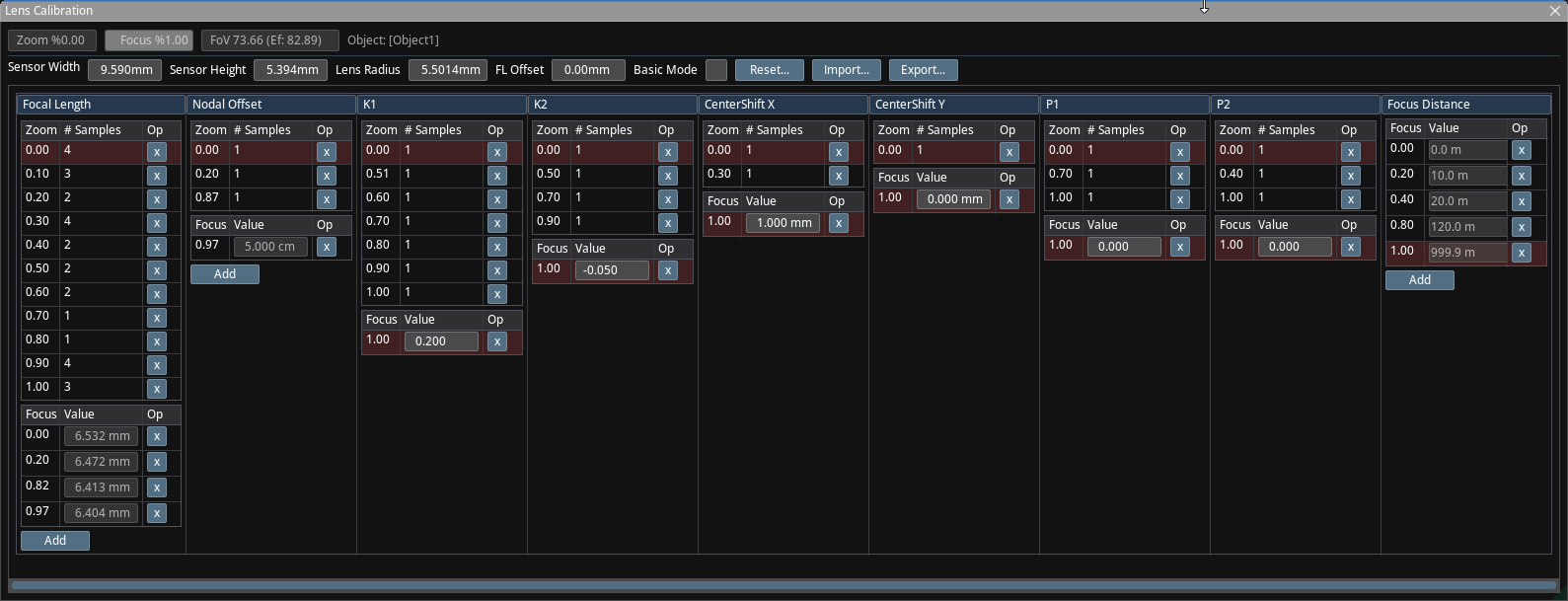1568x601 pixels.
Task: Delete CenterShift X zoom 0.30 row
Action: pyautogui.click(x=839, y=176)
